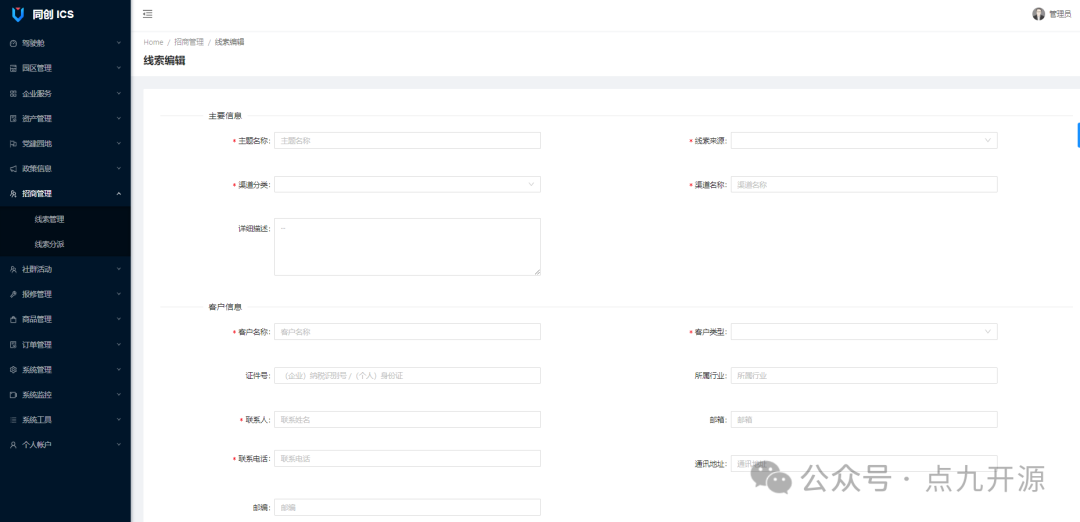1080x522 pixels.
Task: Click the 企业服务 grid icon
Action: point(13,94)
